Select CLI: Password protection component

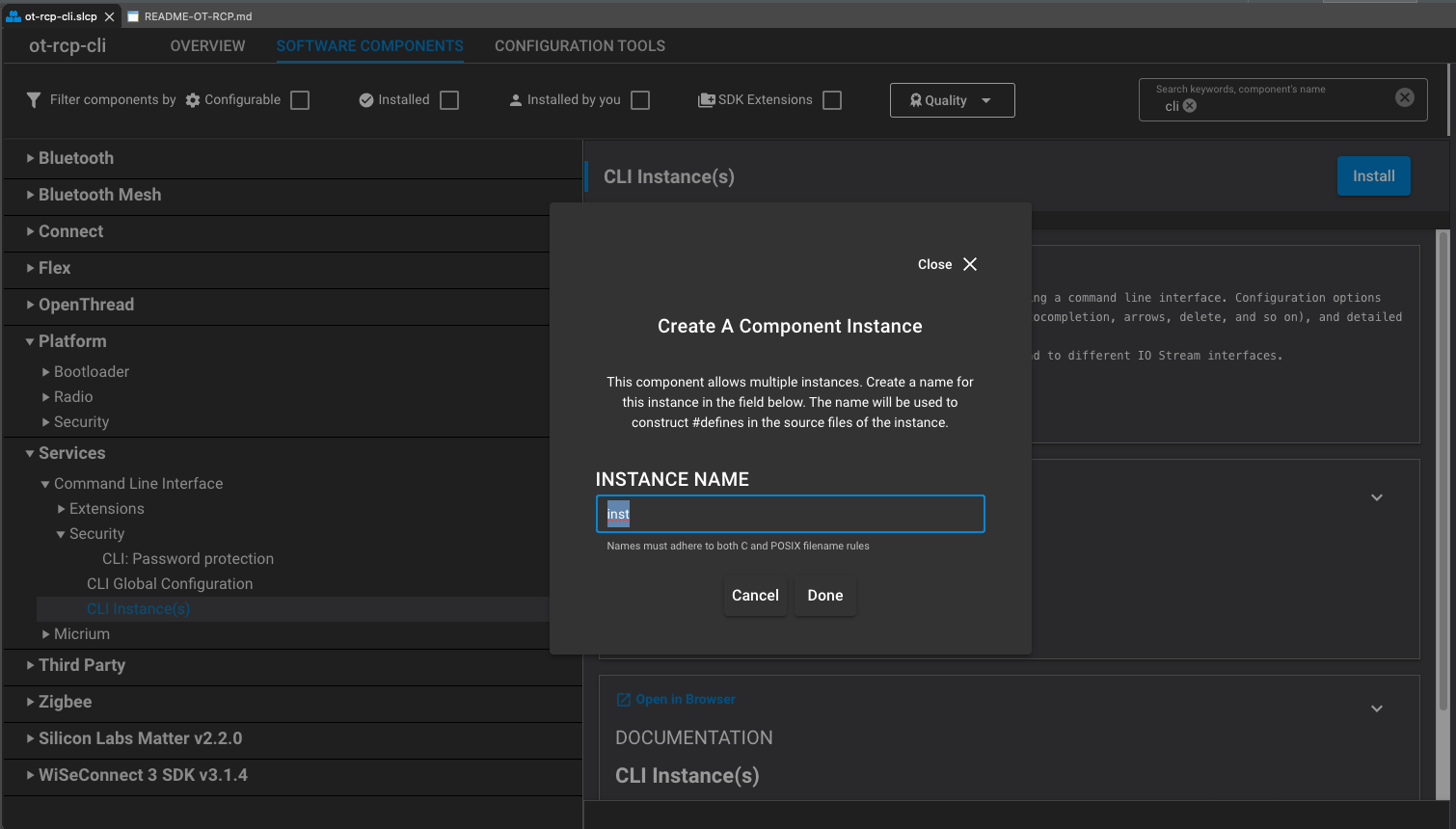[x=188, y=559]
